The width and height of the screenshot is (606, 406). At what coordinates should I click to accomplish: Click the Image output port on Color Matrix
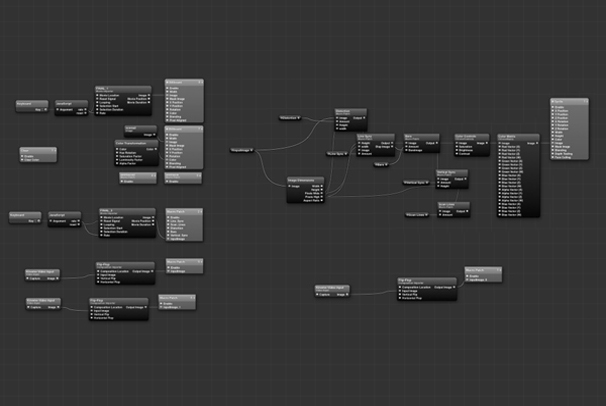536,142
